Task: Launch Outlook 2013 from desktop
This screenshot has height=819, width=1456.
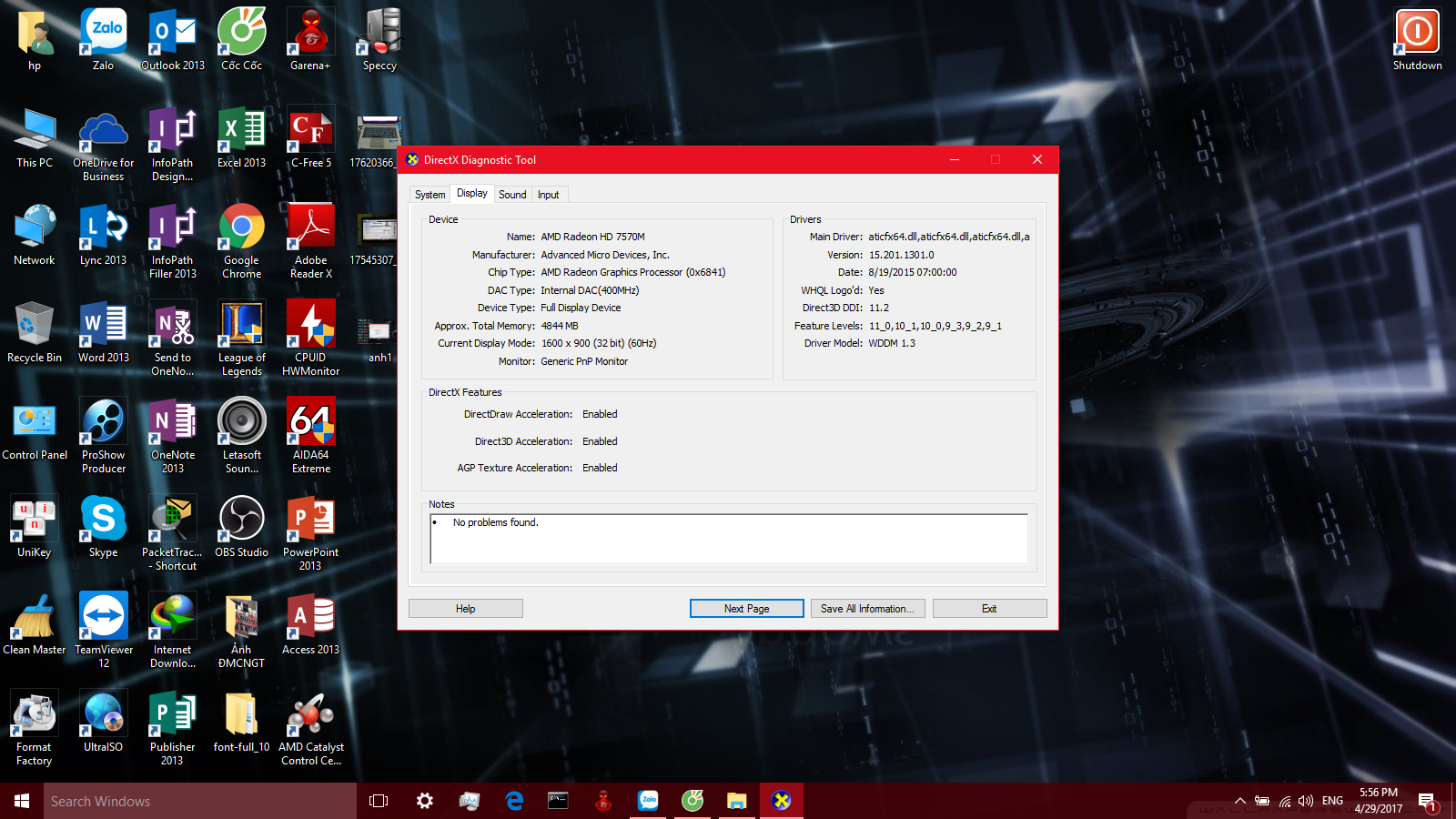Action: coord(173,40)
